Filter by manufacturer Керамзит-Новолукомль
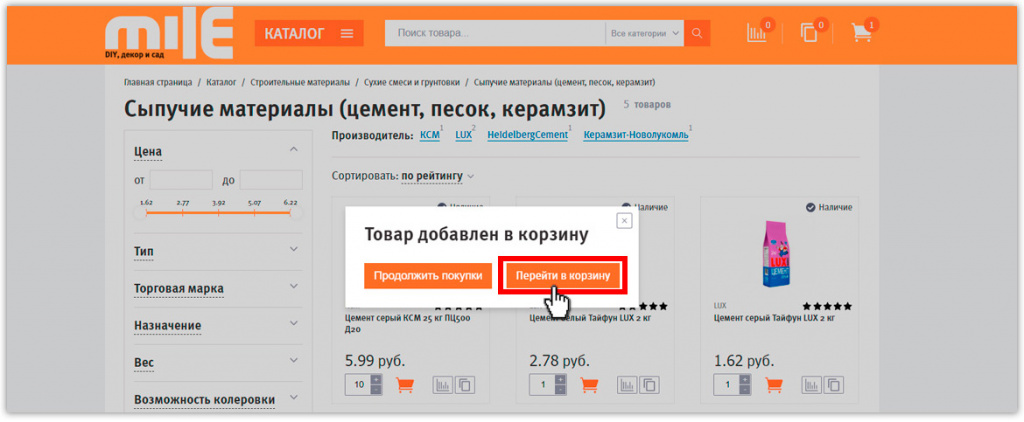The image size is (1024, 422). pos(635,135)
